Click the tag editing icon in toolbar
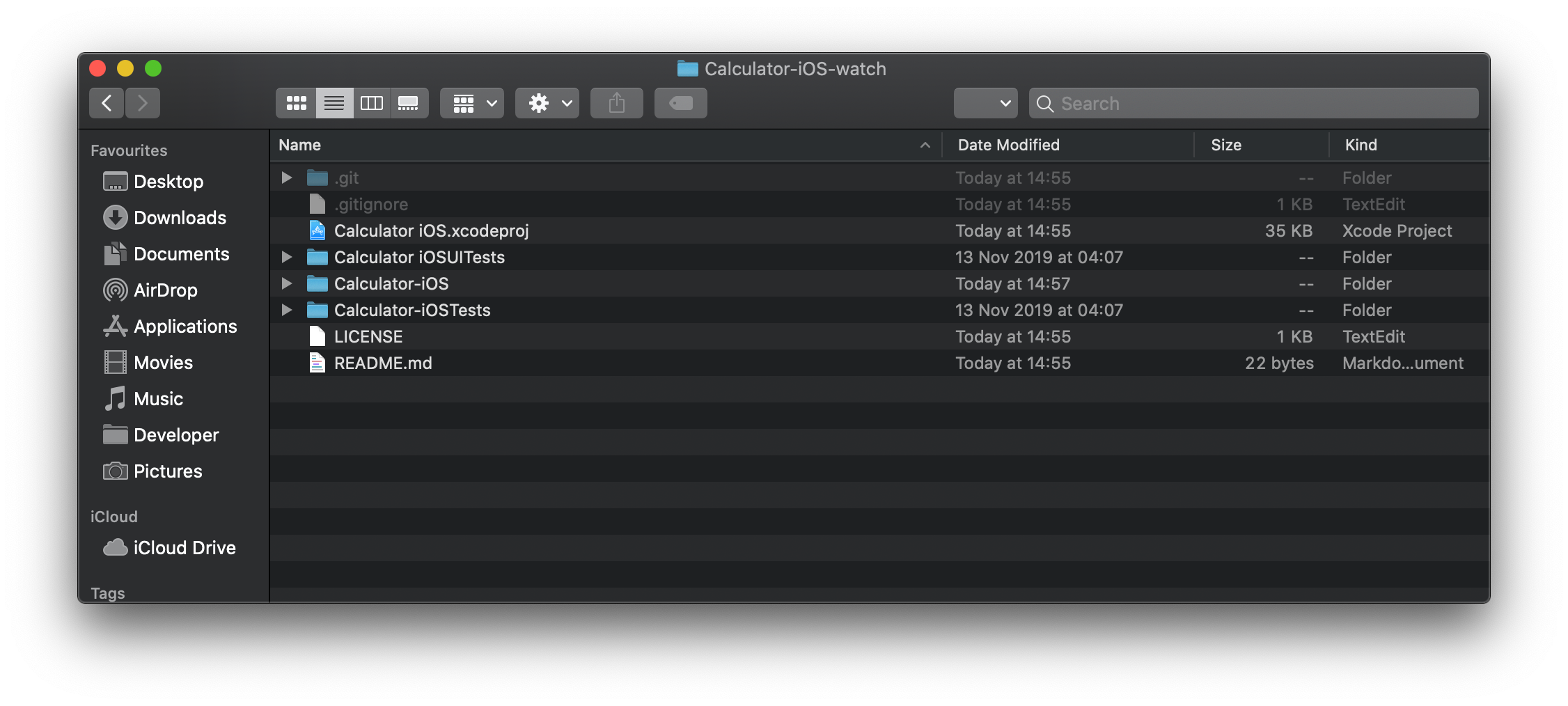This screenshot has width=1568, height=706. coord(680,102)
